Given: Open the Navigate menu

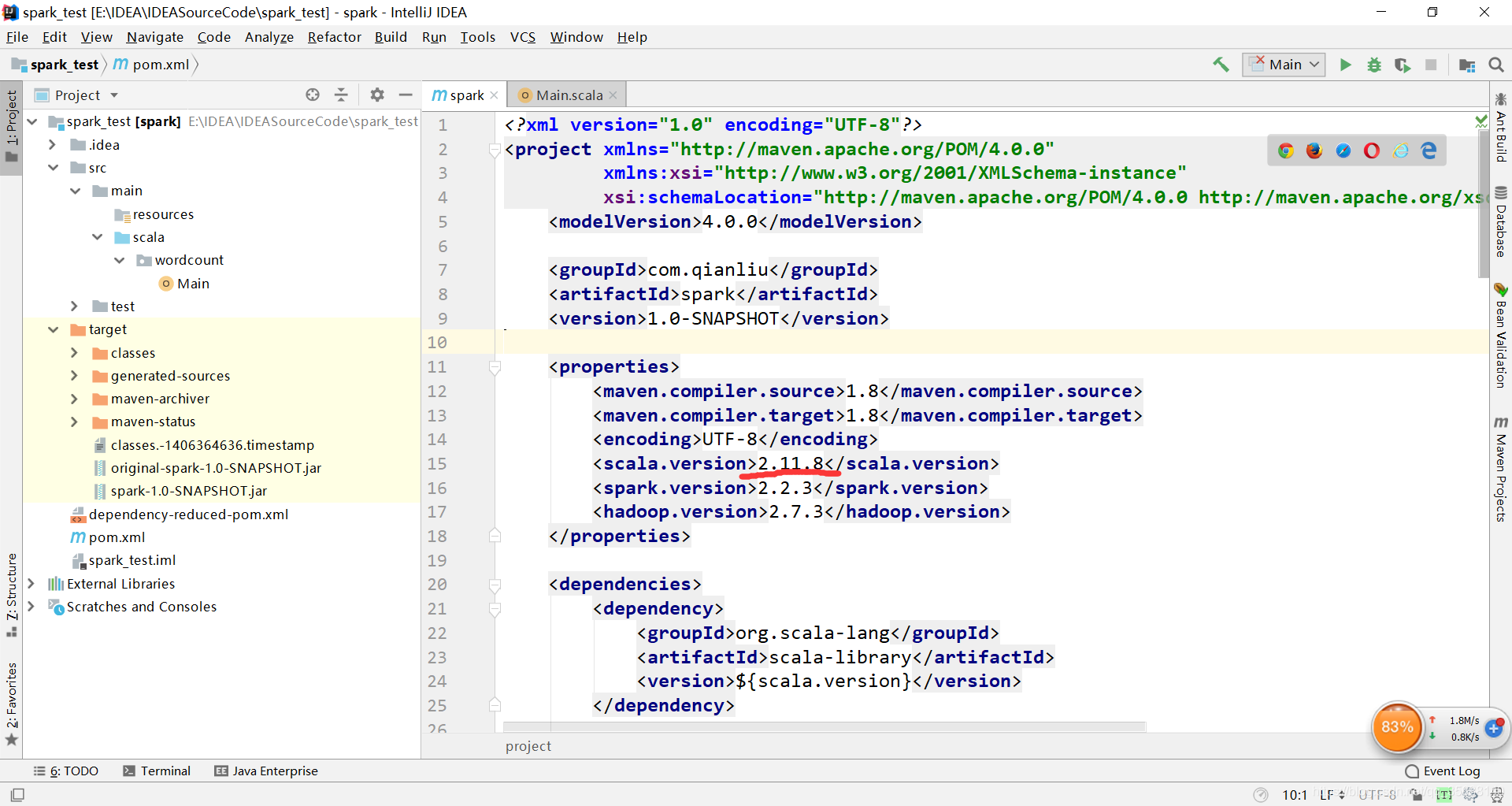Looking at the screenshot, I should coord(155,37).
